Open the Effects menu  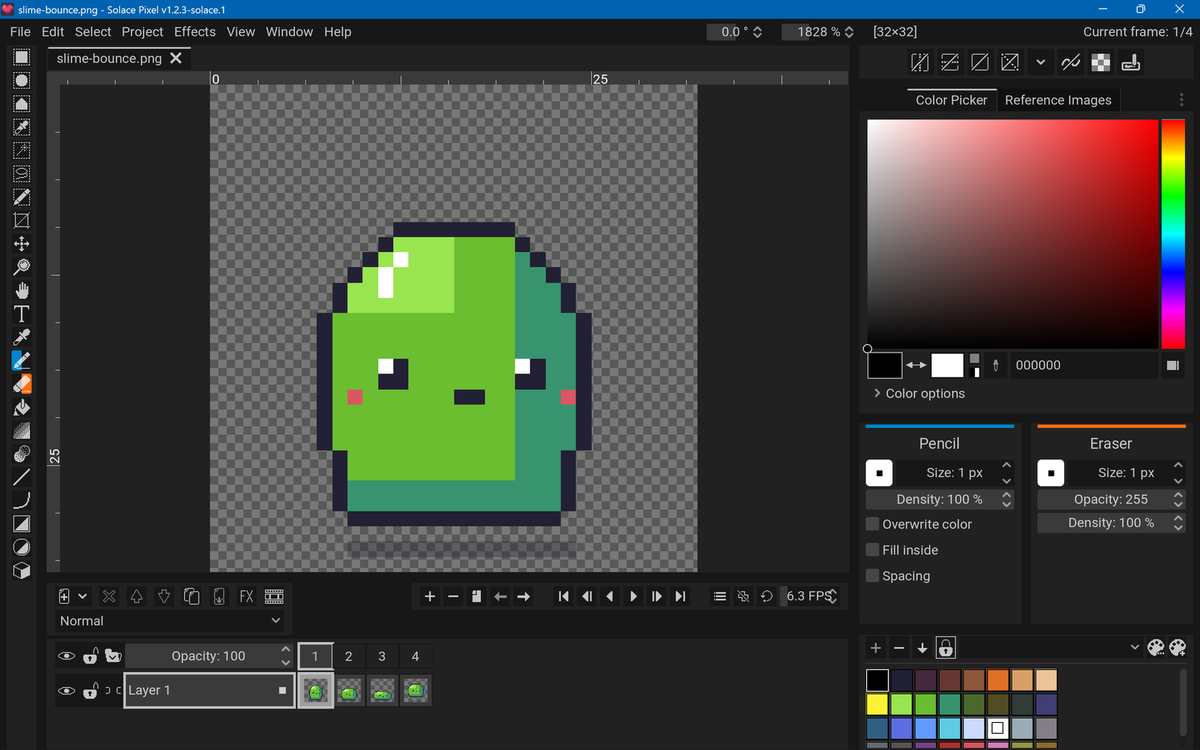click(x=195, y=32)
